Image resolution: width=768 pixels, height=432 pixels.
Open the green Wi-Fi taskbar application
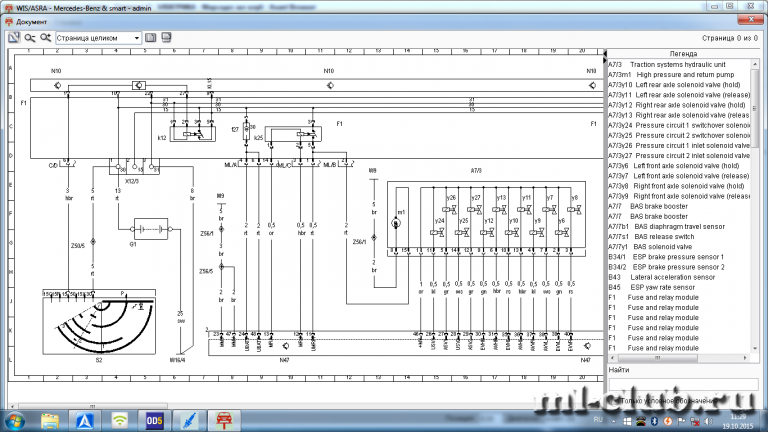click(120, 421)
